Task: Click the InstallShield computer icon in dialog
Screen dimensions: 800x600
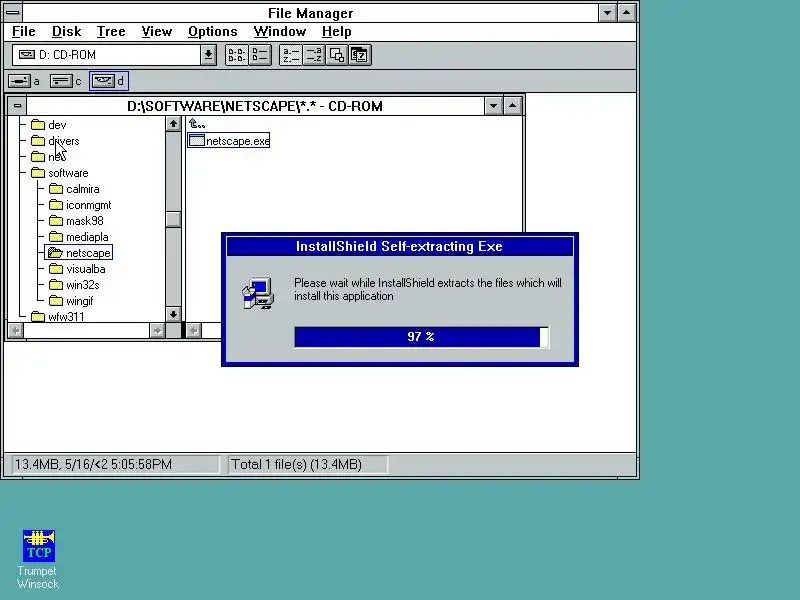Action: coord(258,293)
